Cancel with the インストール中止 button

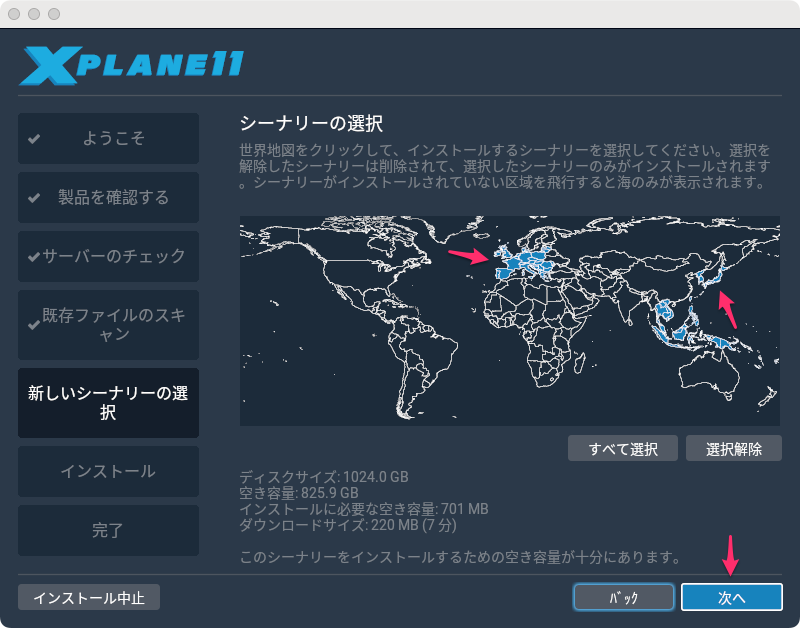click(89, 598)
